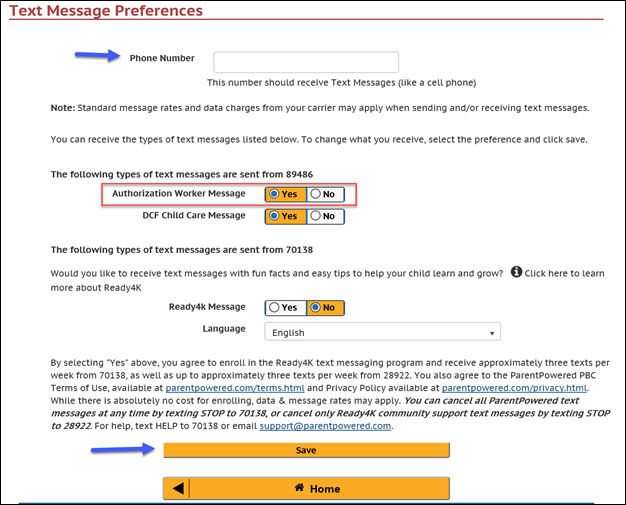Click the Phone Number input field
This screenshot has width=626, height=505.
click(306, 62)
